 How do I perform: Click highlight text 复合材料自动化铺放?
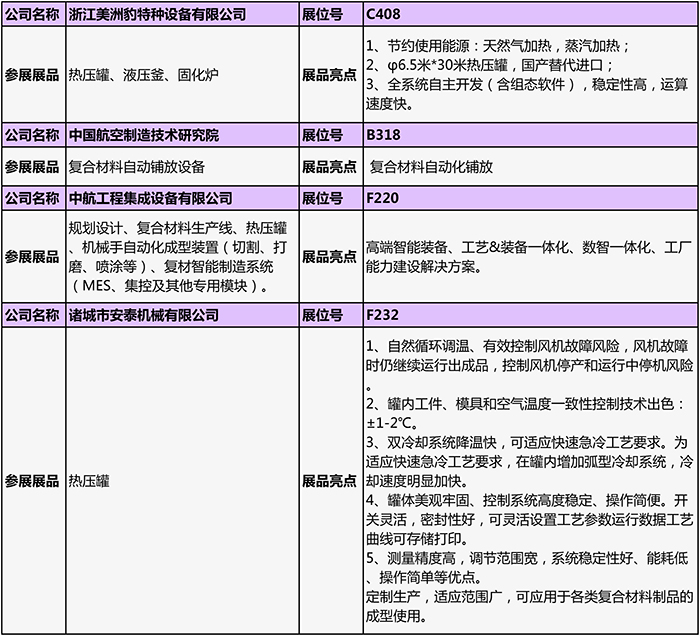pos(431,166)
